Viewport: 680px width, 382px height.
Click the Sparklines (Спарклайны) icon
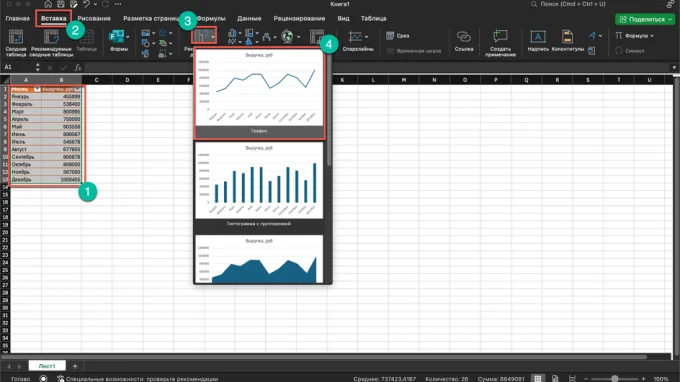(355, 36)
